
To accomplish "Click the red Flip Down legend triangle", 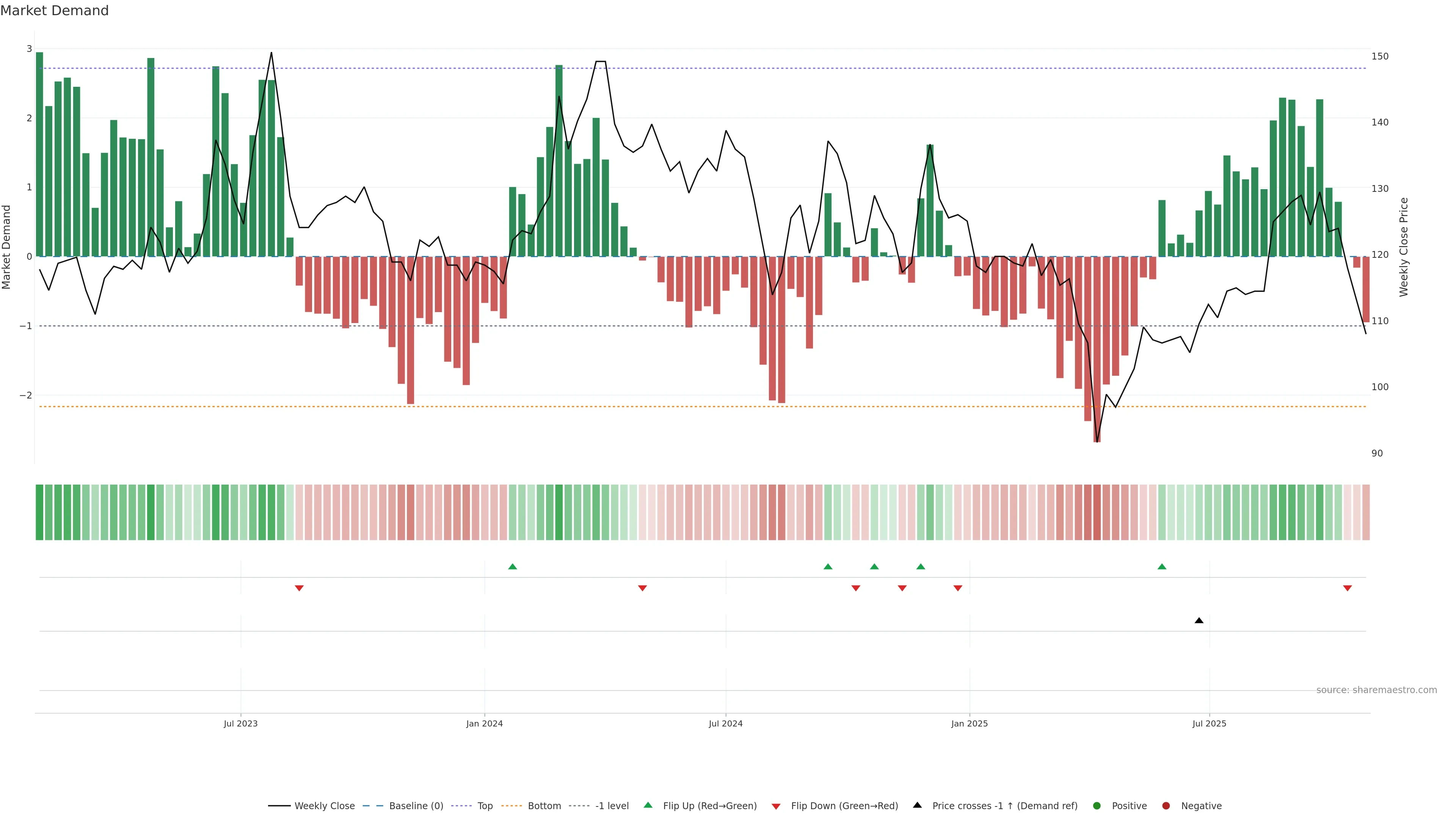I will coord(775,806).
